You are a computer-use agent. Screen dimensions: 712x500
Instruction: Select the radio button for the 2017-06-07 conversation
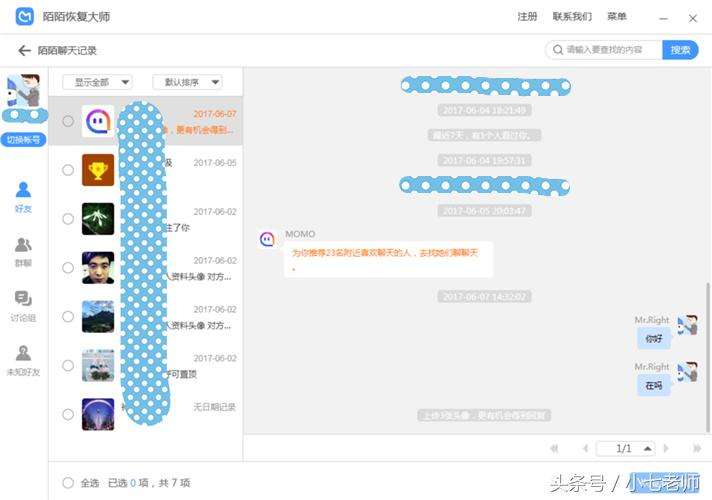click(68, 121)
